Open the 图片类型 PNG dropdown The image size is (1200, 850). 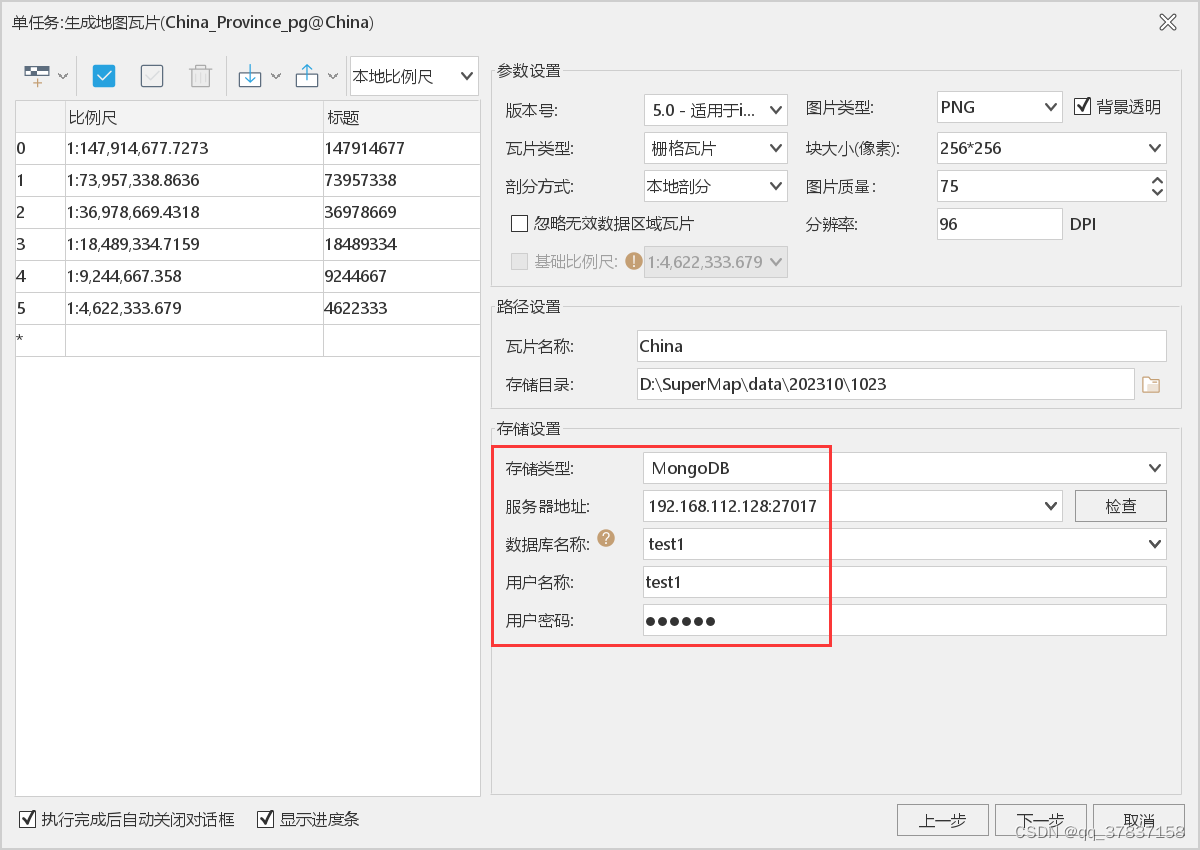tap(999, 107)
